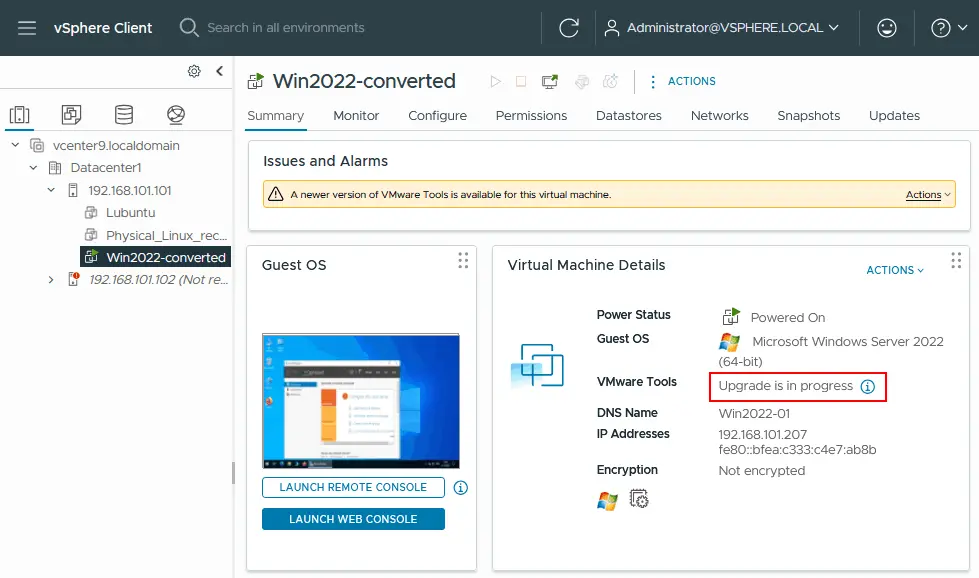Search in all environments field
The height and width of the screenshot is (578, 979).
click(x=285, y=28)
